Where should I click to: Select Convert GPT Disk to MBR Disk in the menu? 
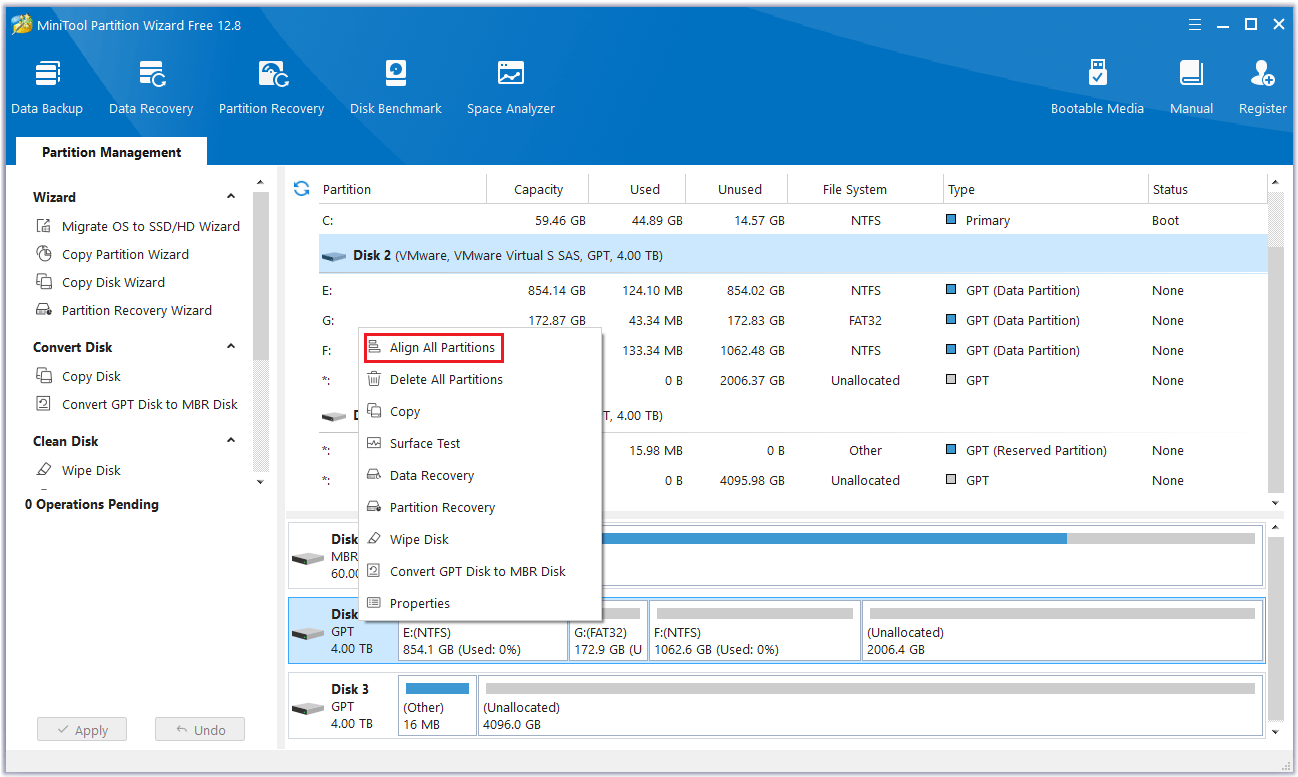478,571
